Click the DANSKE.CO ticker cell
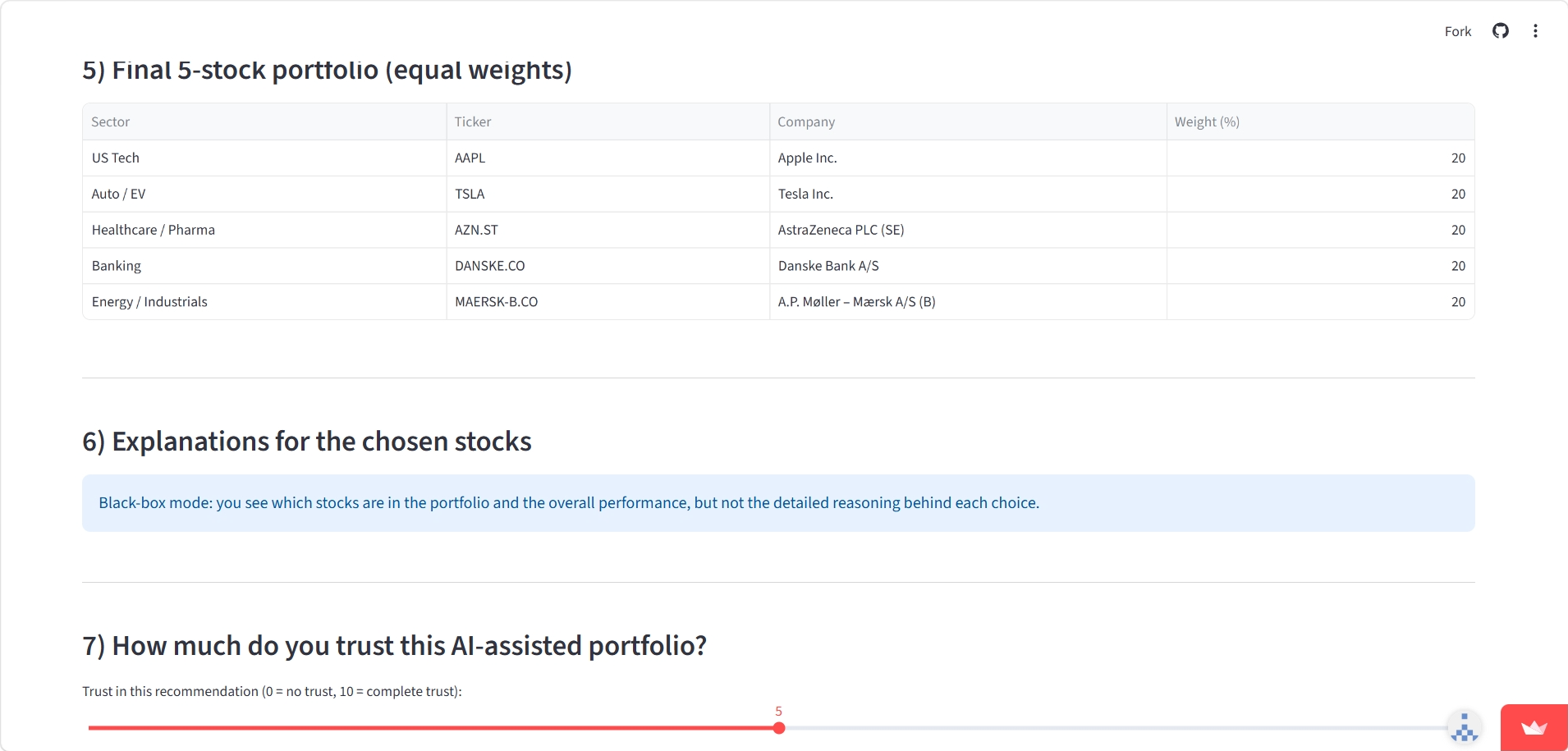The image size is (1568, 751). point(608,266)
